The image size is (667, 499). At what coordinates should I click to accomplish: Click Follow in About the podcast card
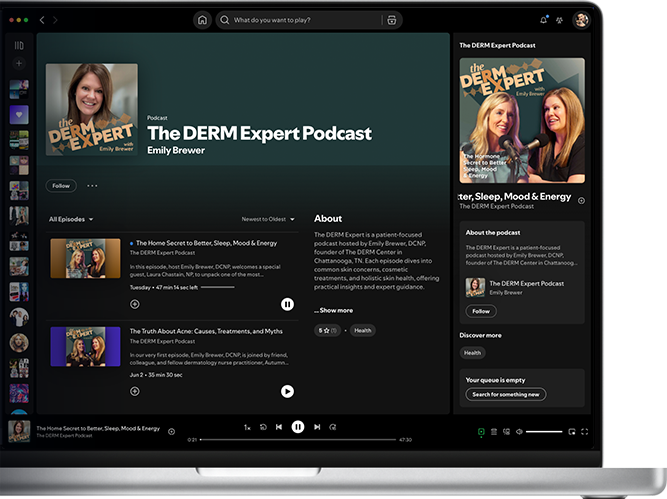[x=481, y=311]
